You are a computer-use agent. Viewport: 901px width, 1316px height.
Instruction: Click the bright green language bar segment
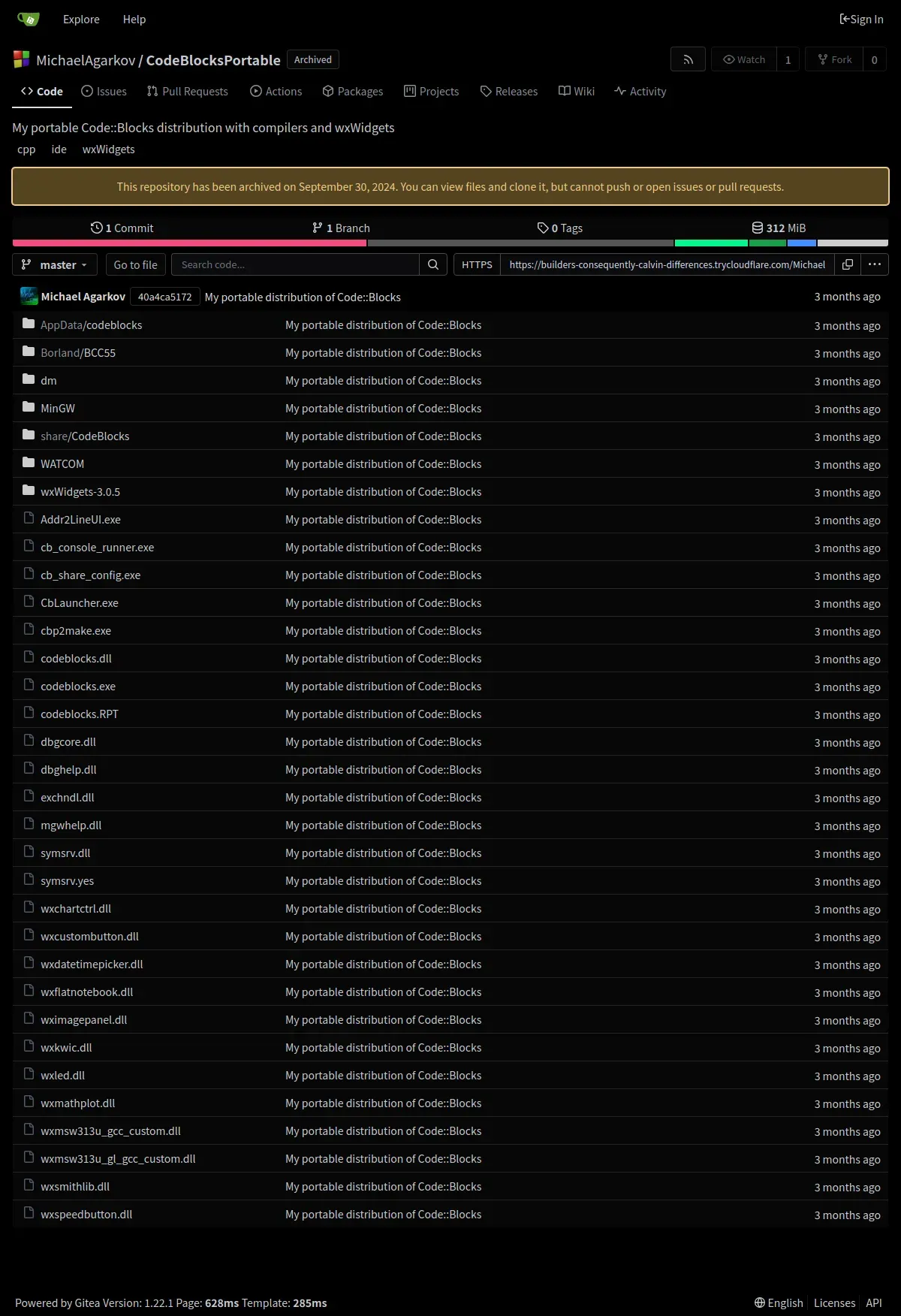click(711, 243)
